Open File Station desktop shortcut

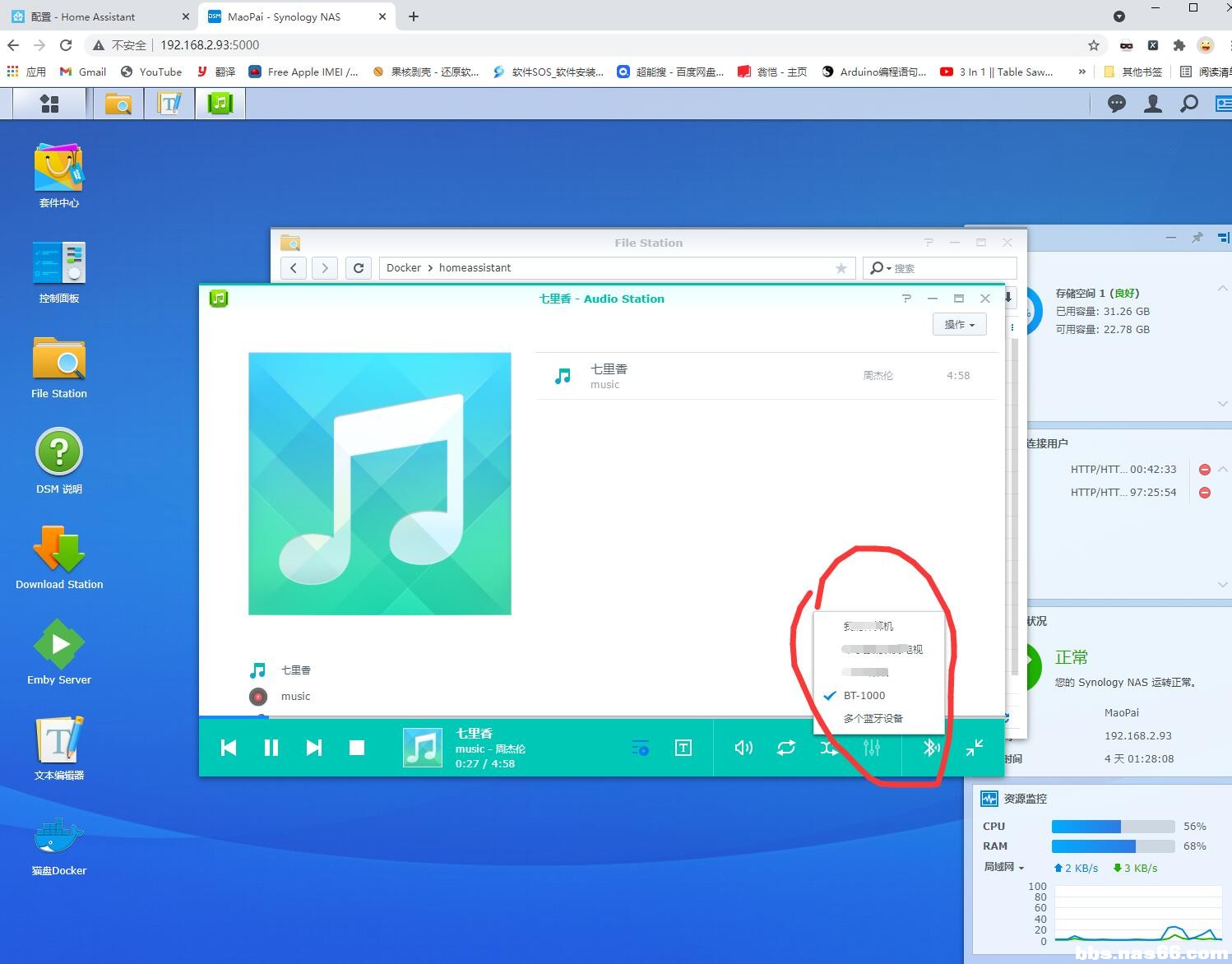[59, 367]
